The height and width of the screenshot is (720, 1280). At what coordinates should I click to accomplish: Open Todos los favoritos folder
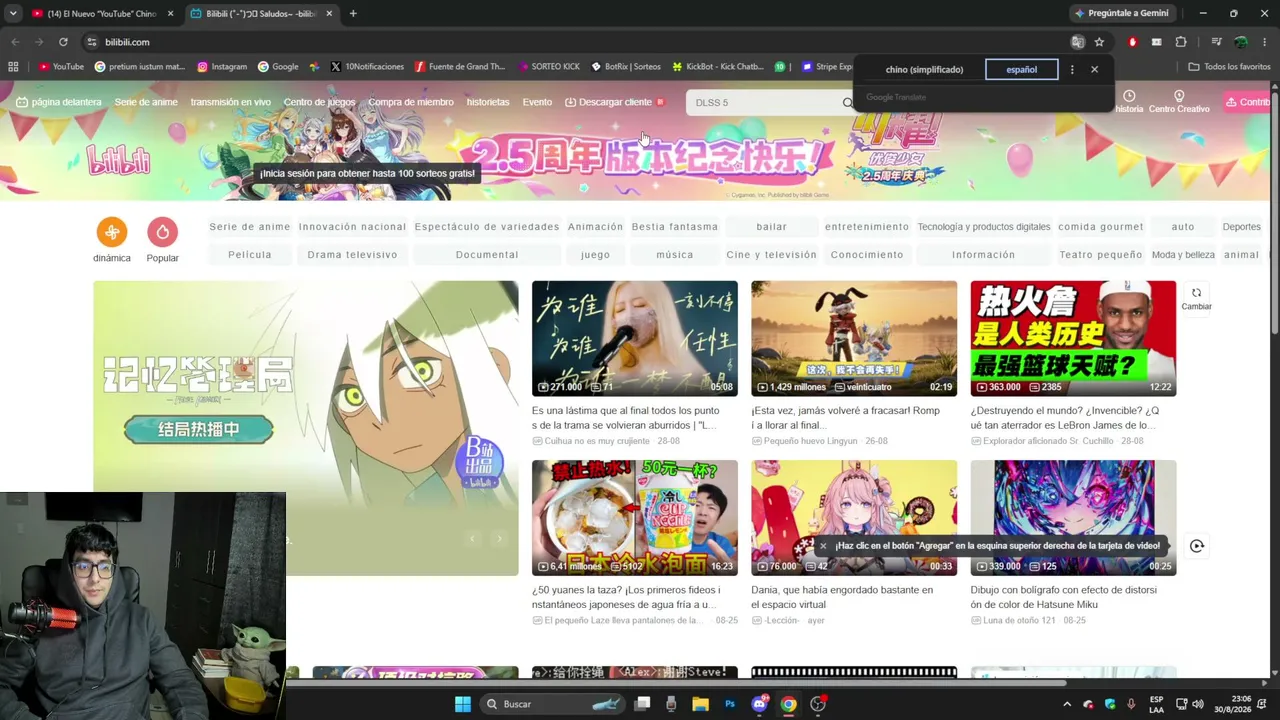coord(1229,67)
